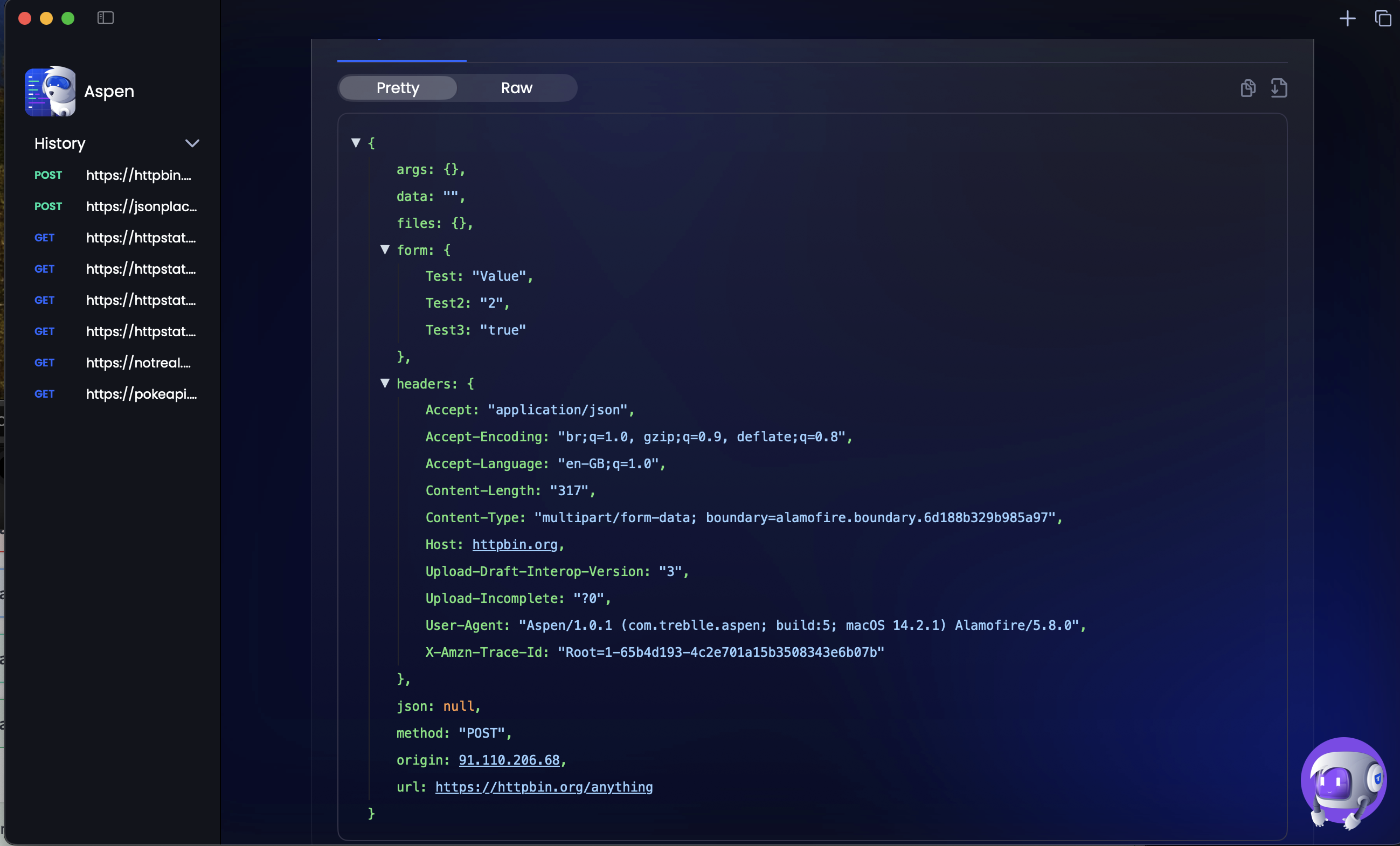This screenshot has width=1400, height=846.
Task: Select the Aspen app icon in sidebar
Action: [50, 90]
